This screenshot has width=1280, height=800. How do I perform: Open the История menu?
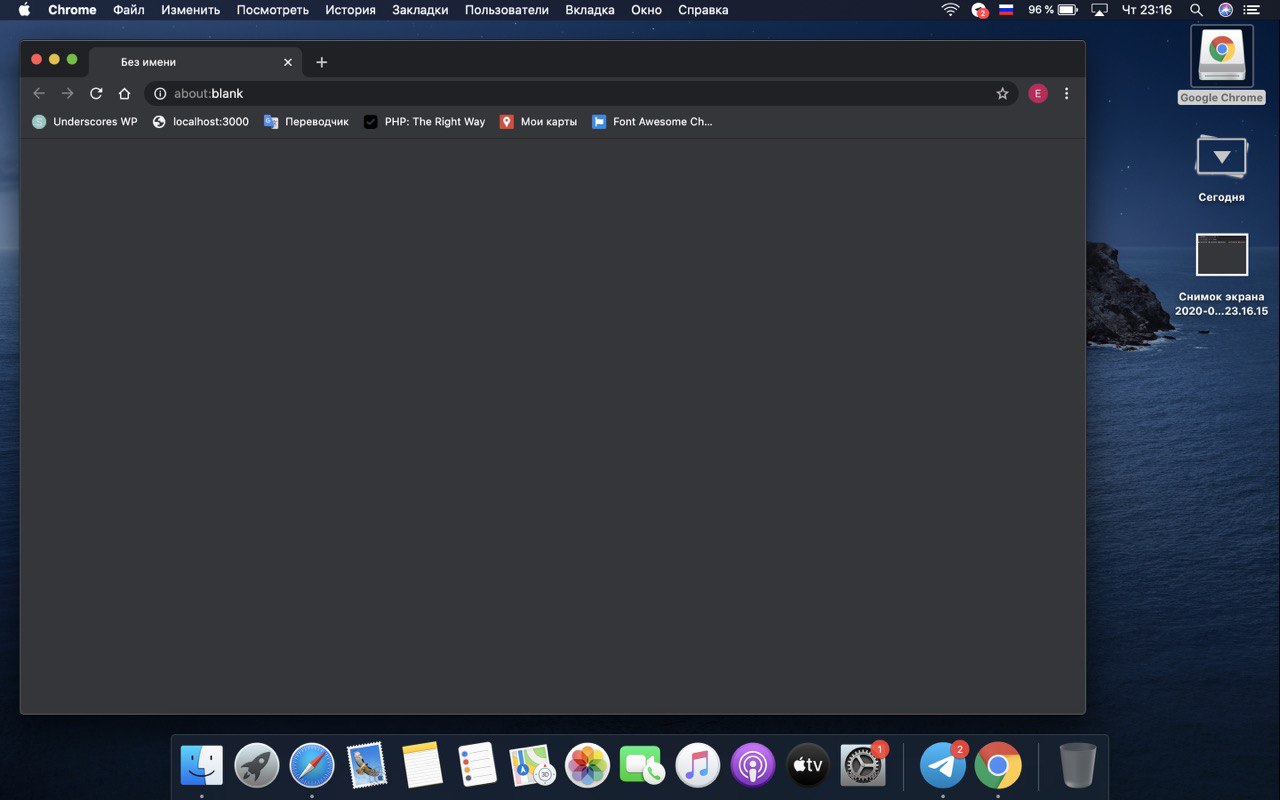tap(350, 10)
